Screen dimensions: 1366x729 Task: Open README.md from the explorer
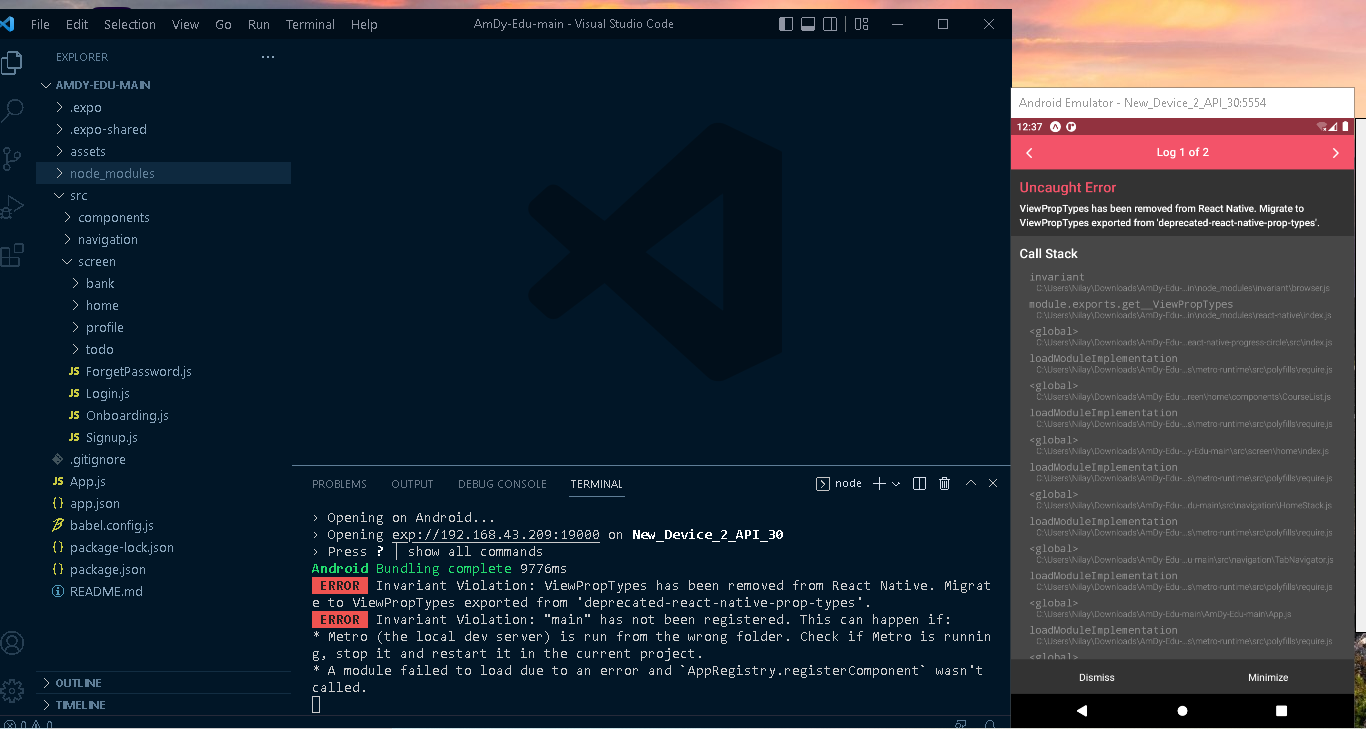click(x=163, y=591)
